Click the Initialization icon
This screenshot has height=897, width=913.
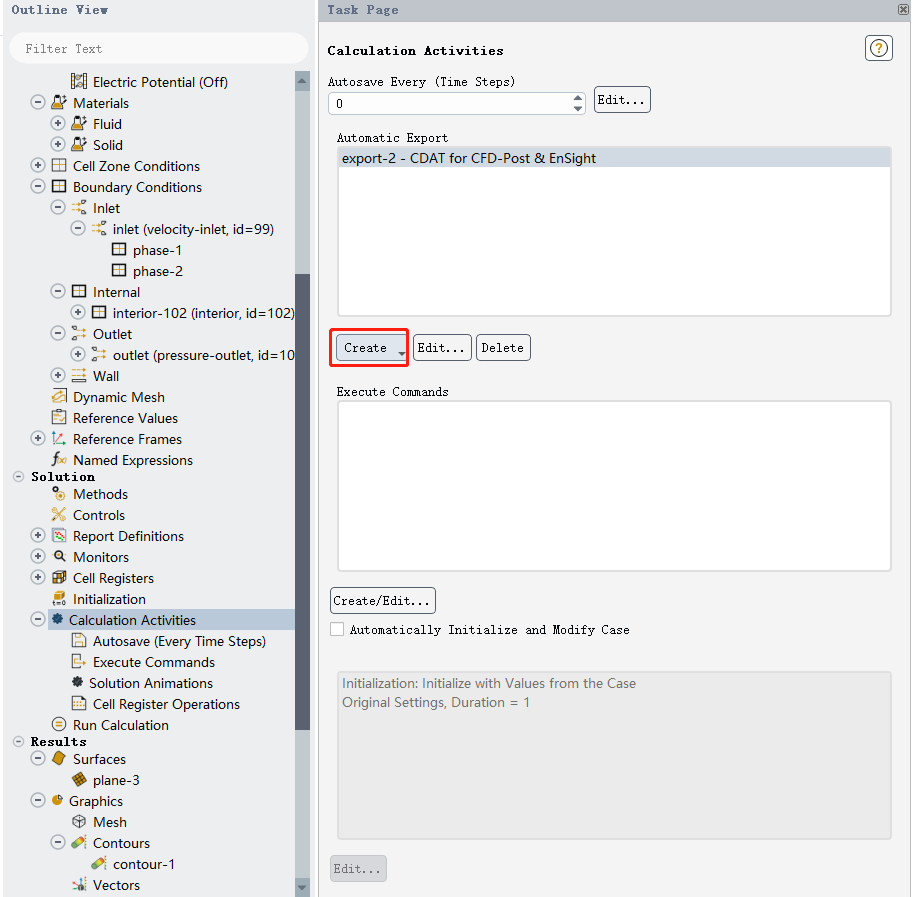click(59, 598)
